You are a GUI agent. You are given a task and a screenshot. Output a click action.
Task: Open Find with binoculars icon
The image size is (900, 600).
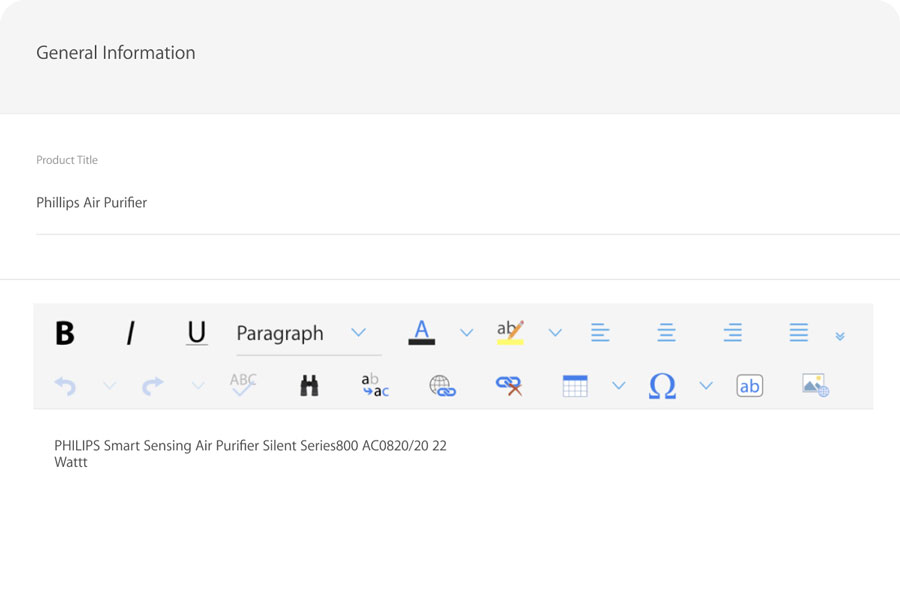tap(309, 385)
